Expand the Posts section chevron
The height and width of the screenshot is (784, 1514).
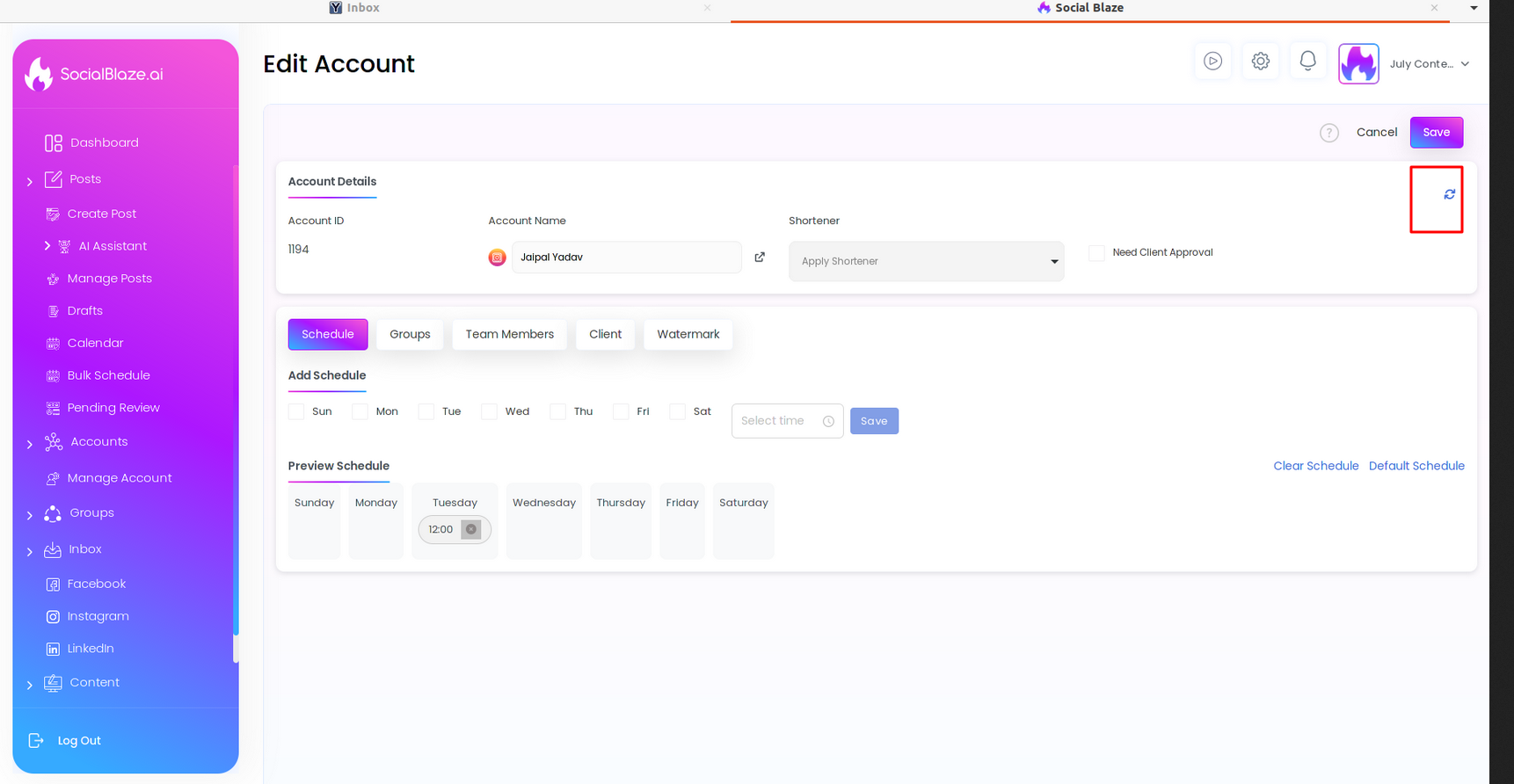click(30, 182)
